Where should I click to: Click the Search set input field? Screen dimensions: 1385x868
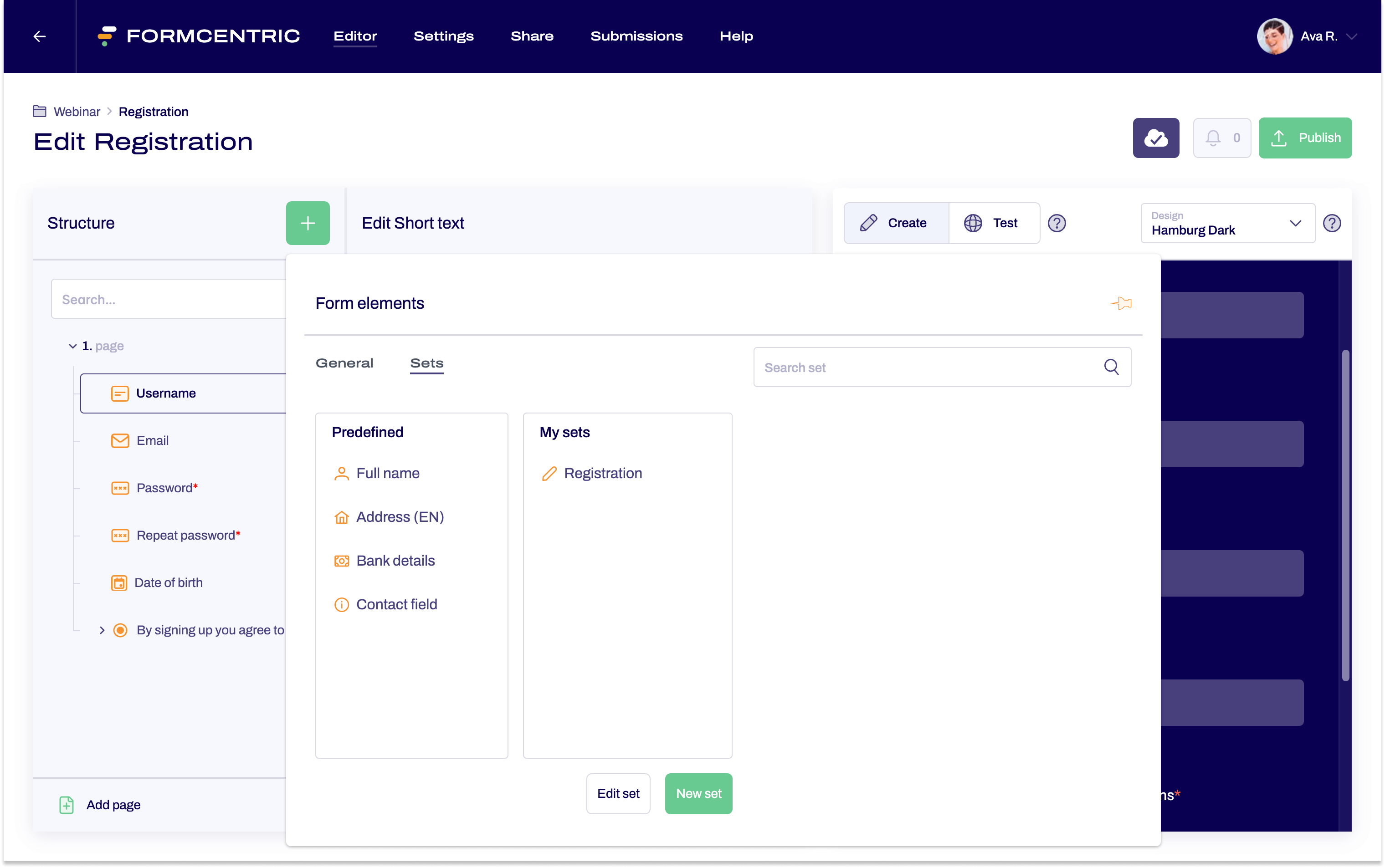click(x=940, y=367)
